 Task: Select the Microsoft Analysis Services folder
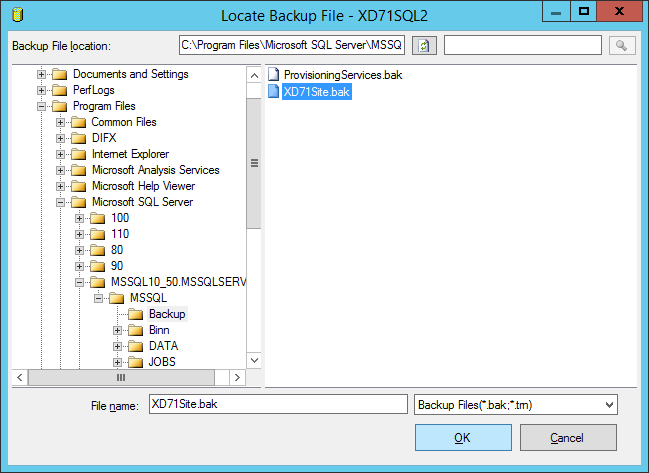click(x=155, y=170)
